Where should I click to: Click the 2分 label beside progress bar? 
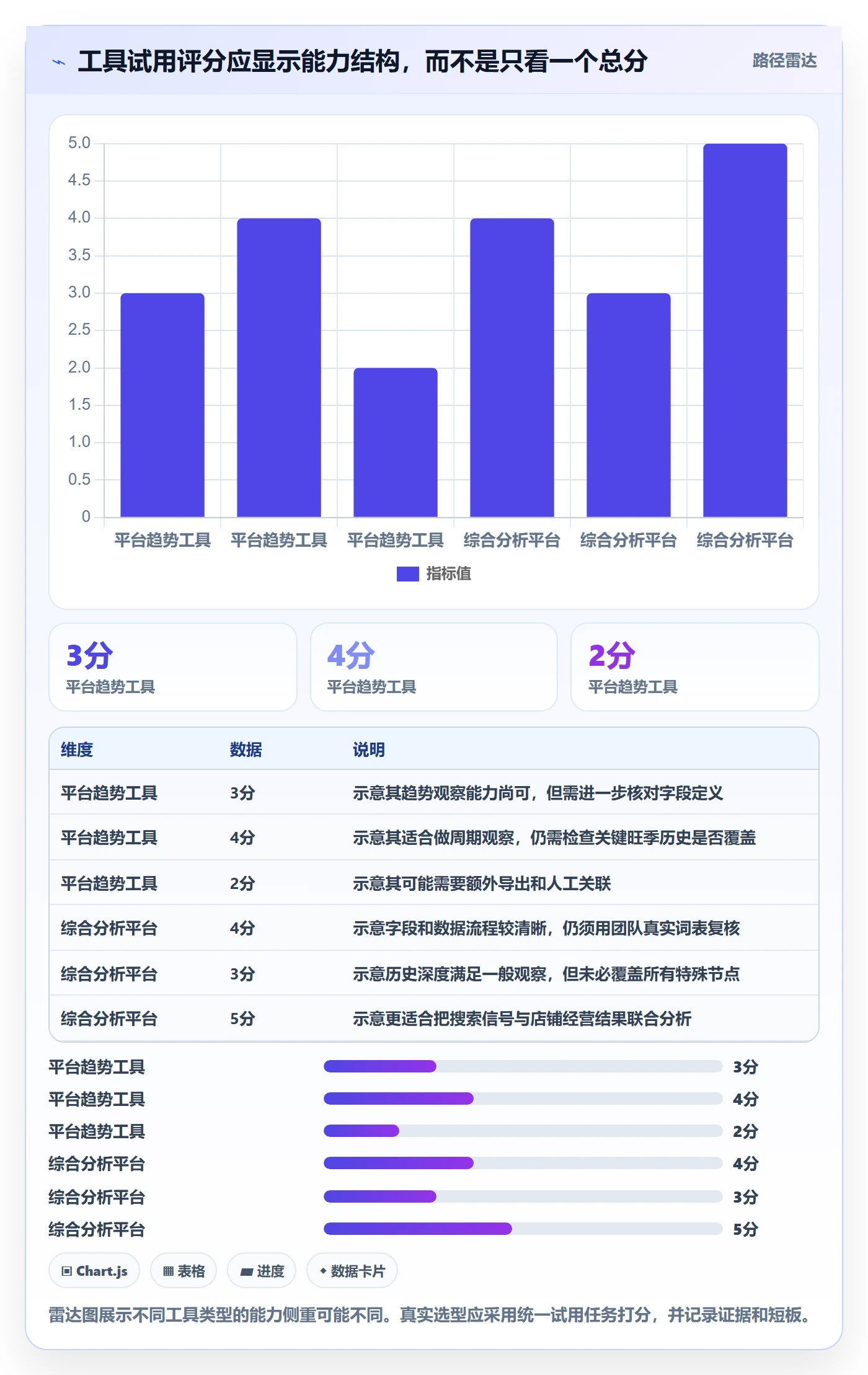click(x=746, y=1131)
